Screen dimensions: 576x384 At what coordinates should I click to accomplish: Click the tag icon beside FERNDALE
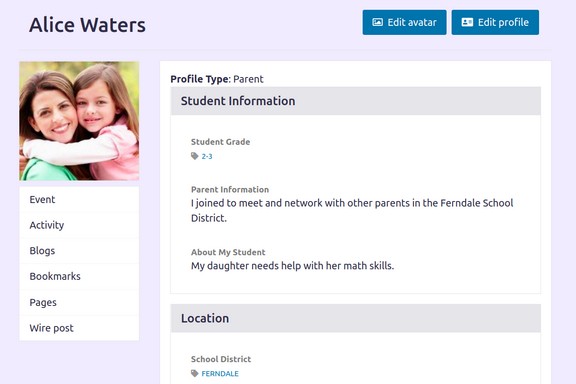tap(195, 374)
